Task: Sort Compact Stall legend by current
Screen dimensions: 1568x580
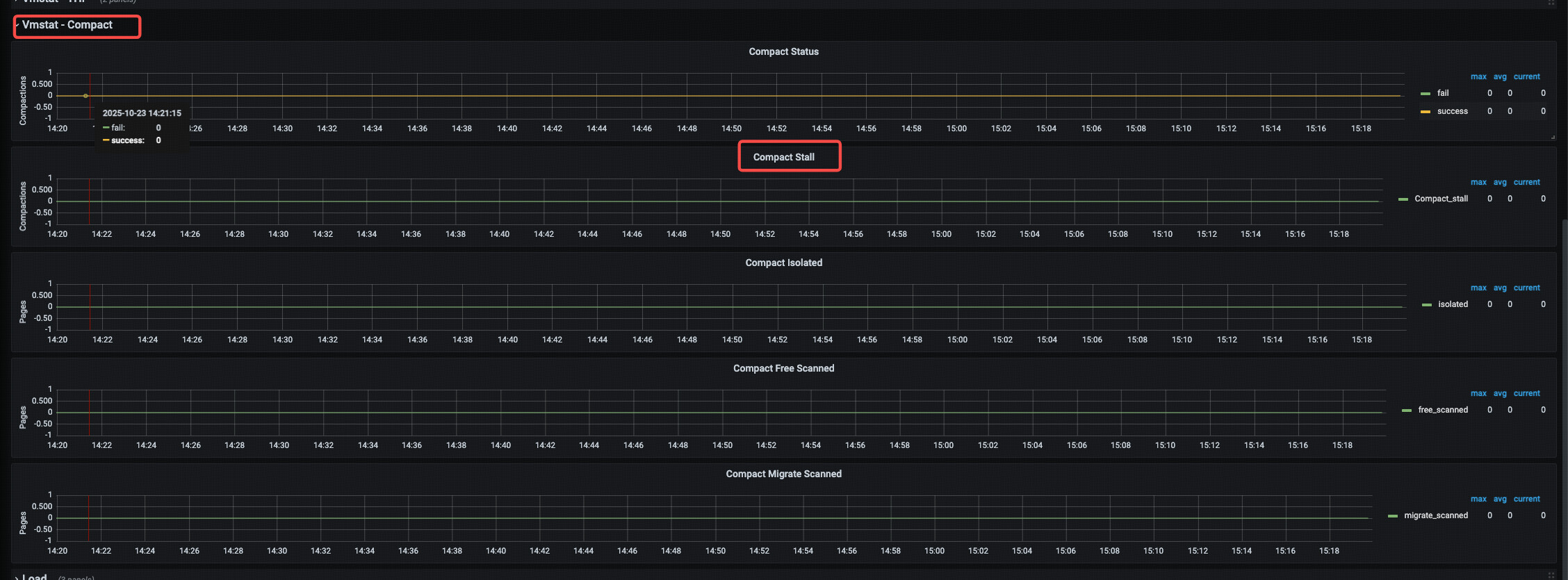Action: tap(1526, 182)
